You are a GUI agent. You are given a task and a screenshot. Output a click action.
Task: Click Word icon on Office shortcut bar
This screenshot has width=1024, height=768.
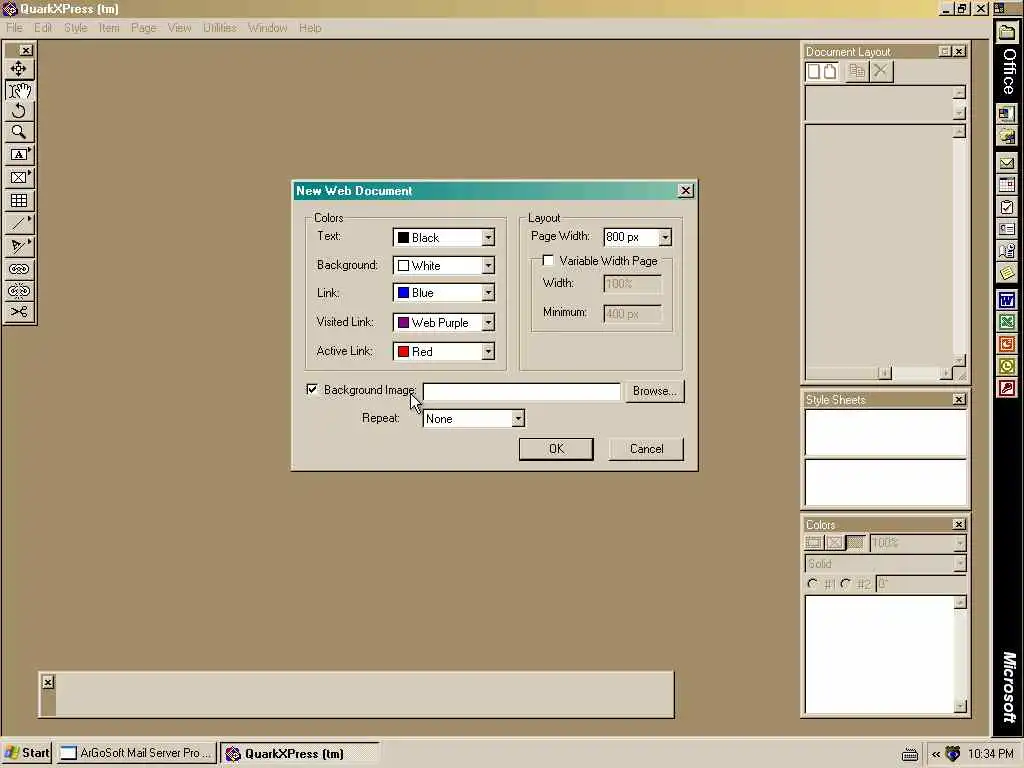pyautogui.click(x=1007, y=300)
